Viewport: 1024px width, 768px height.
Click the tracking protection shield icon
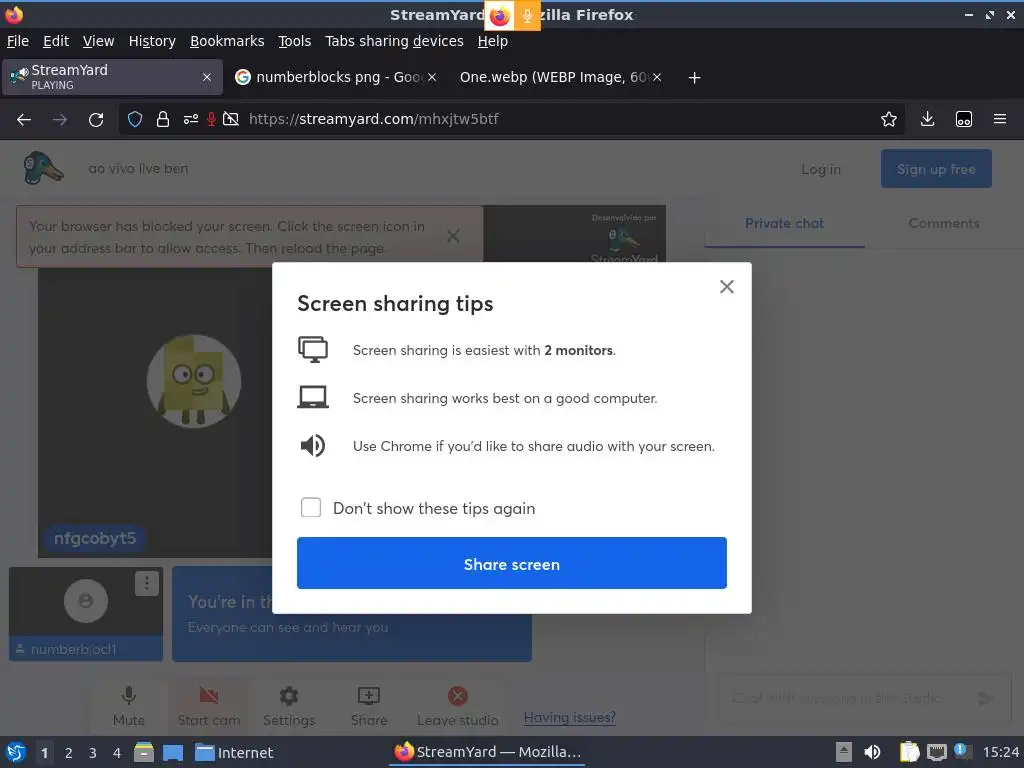pyautogui.click(x=135, y=120)
